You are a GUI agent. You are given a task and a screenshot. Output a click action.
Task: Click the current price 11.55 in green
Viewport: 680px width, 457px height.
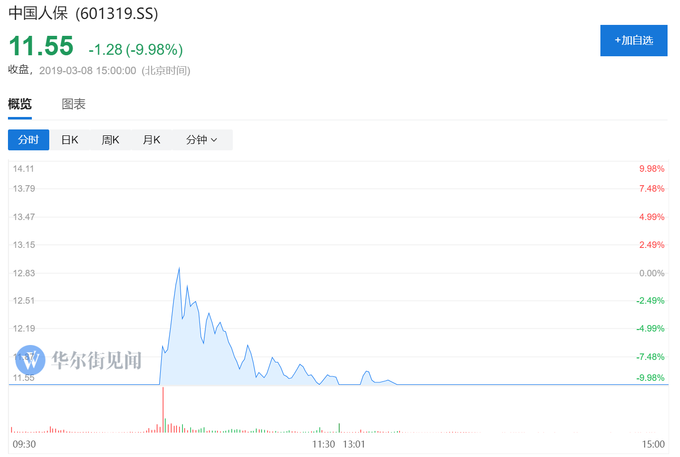pos(41,47)
